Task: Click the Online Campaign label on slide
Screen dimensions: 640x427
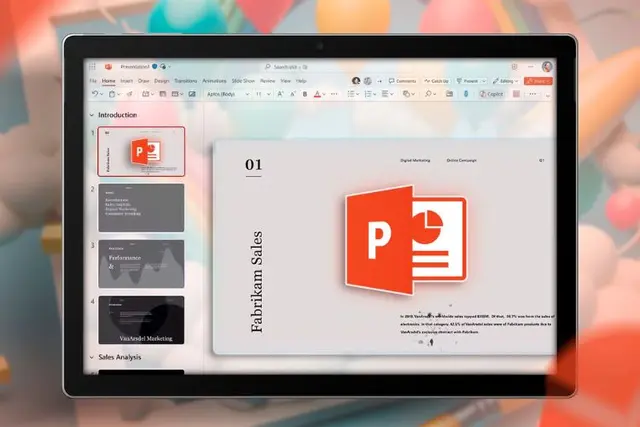Action: coord(462,160)
